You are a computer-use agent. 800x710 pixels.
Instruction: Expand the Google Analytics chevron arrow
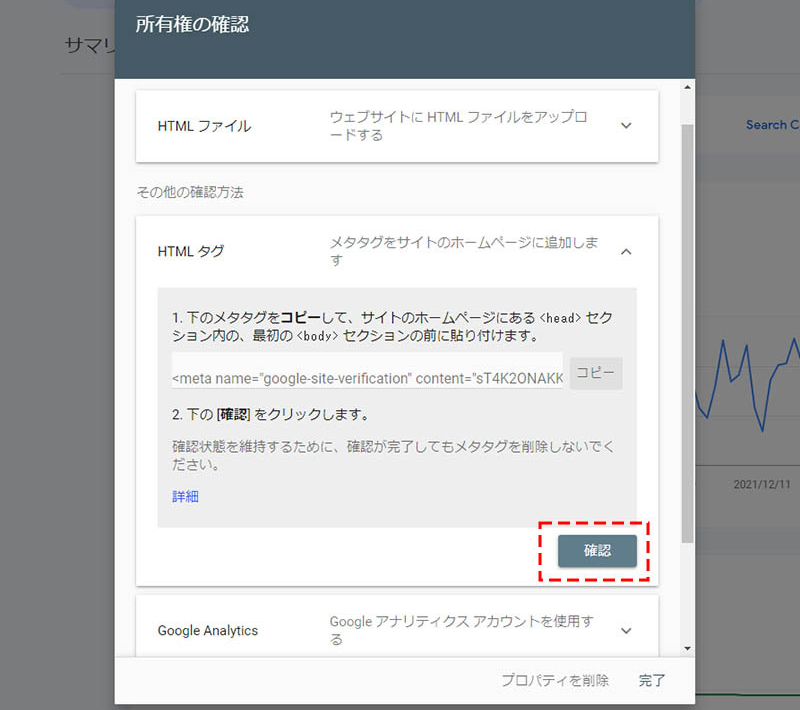click(626, 631)
